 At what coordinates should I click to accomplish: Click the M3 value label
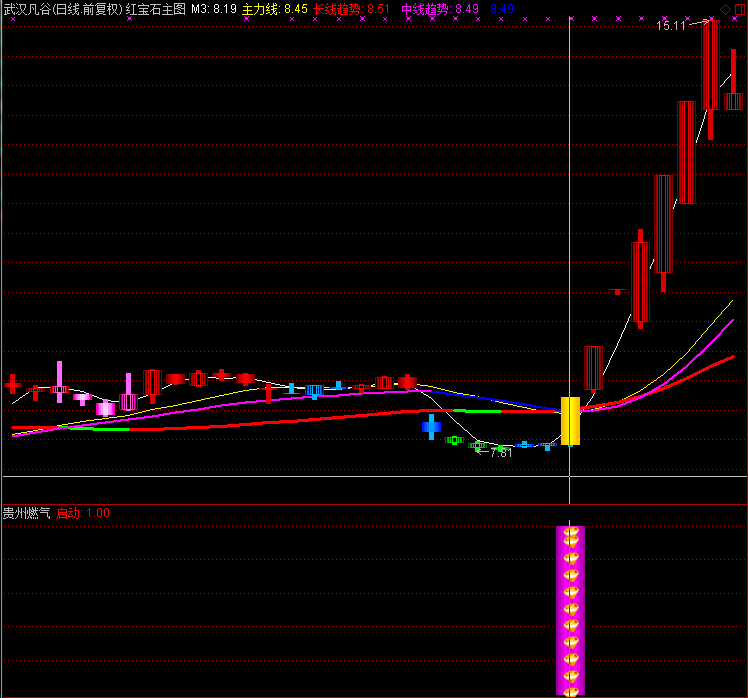213,9
